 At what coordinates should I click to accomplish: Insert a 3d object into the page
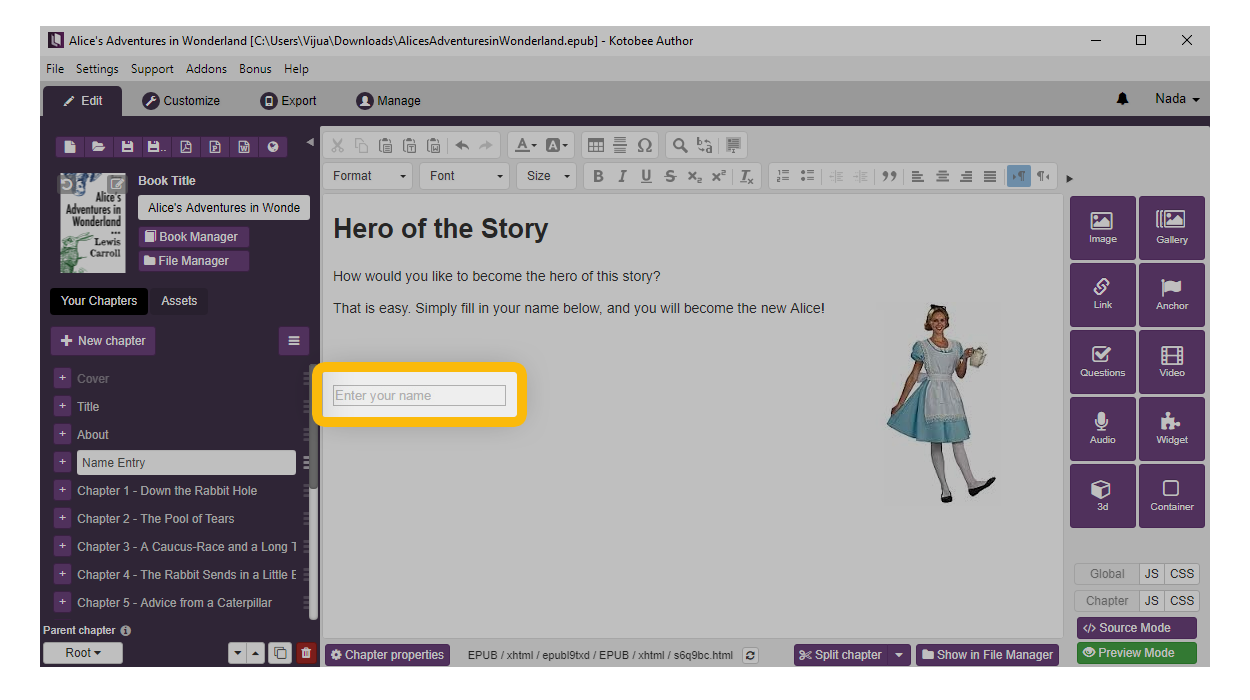click(1102, 495)
